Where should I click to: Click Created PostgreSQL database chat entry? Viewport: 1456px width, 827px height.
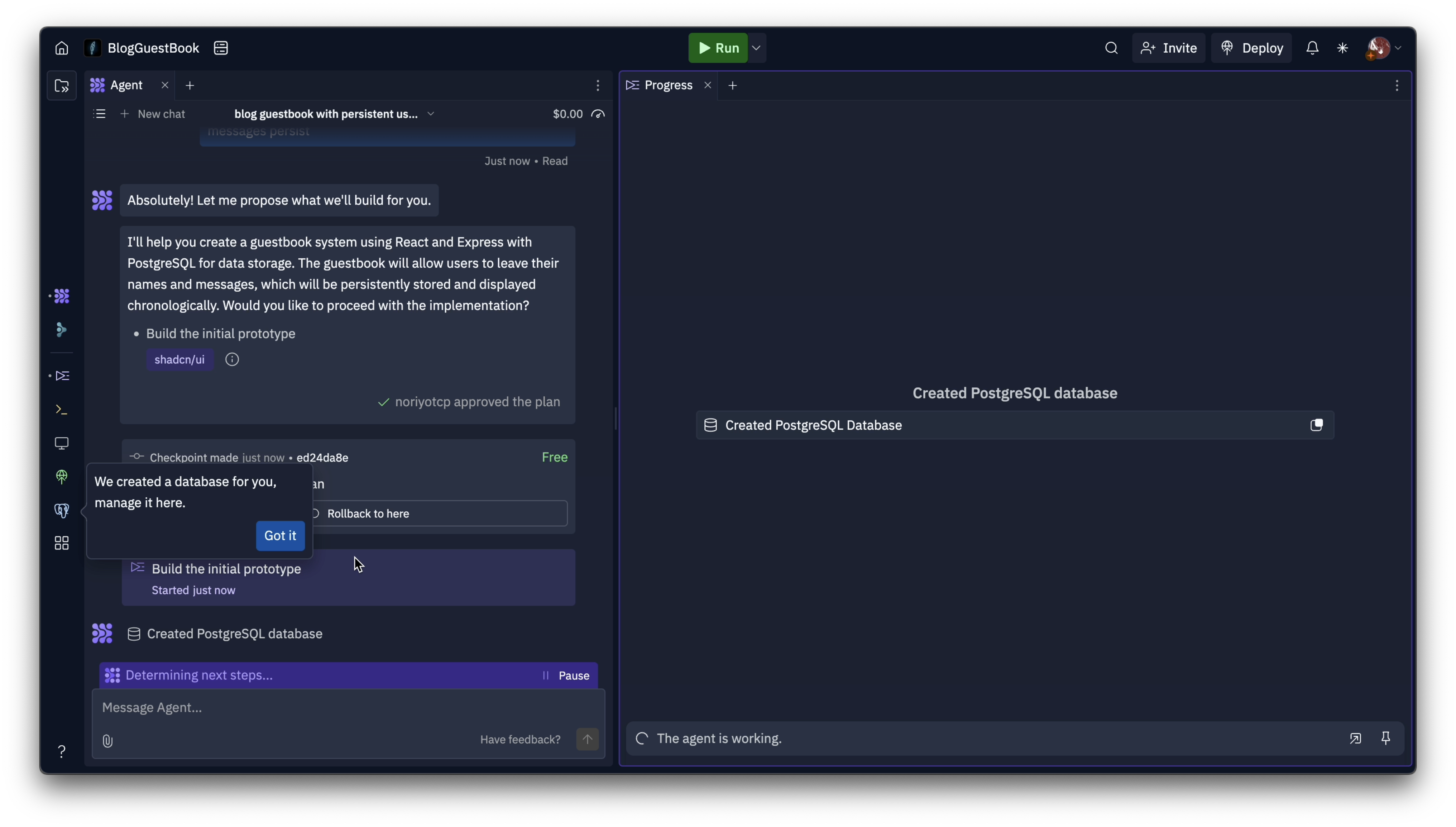225,634
